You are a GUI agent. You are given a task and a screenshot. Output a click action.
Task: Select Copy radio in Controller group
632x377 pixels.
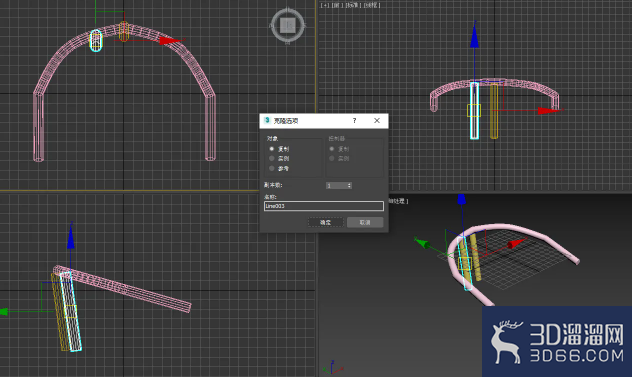[x=332, y=149]
